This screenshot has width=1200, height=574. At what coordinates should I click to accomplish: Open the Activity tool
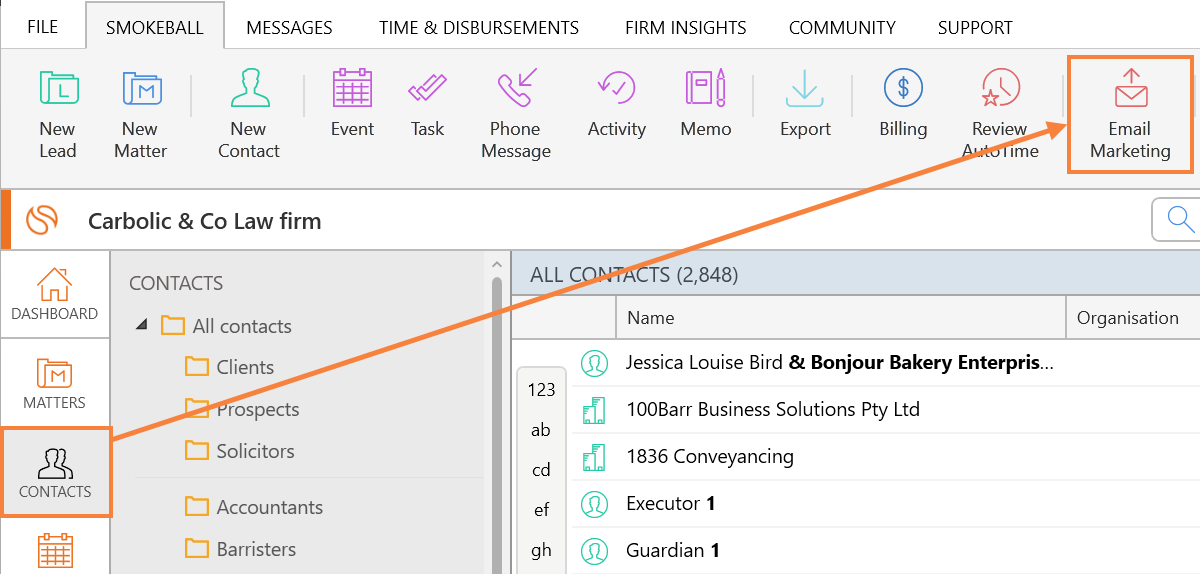[617, 103]
